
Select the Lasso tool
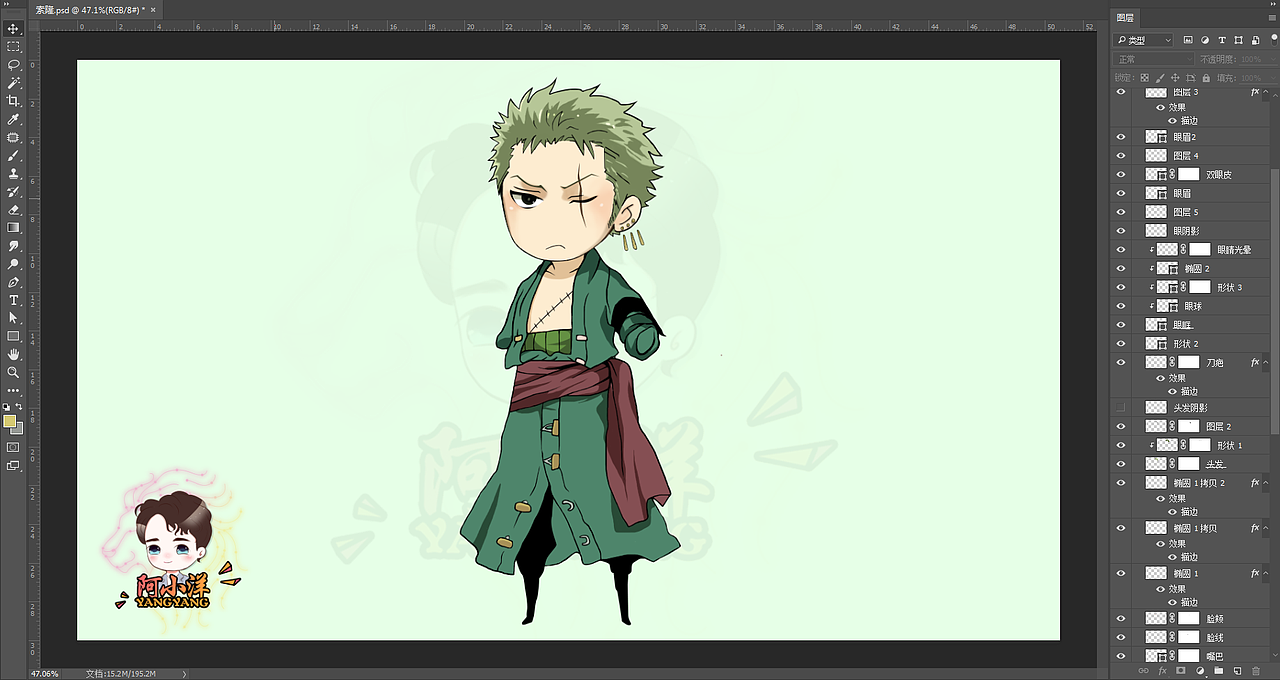pos(13,65)
